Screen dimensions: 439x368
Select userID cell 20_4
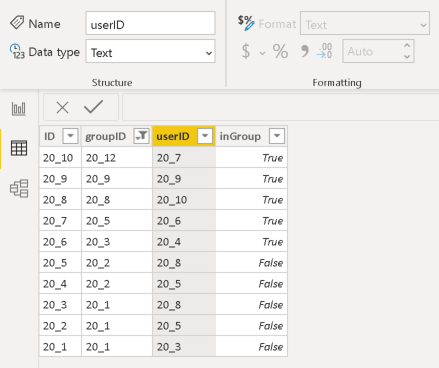(184, 242)
